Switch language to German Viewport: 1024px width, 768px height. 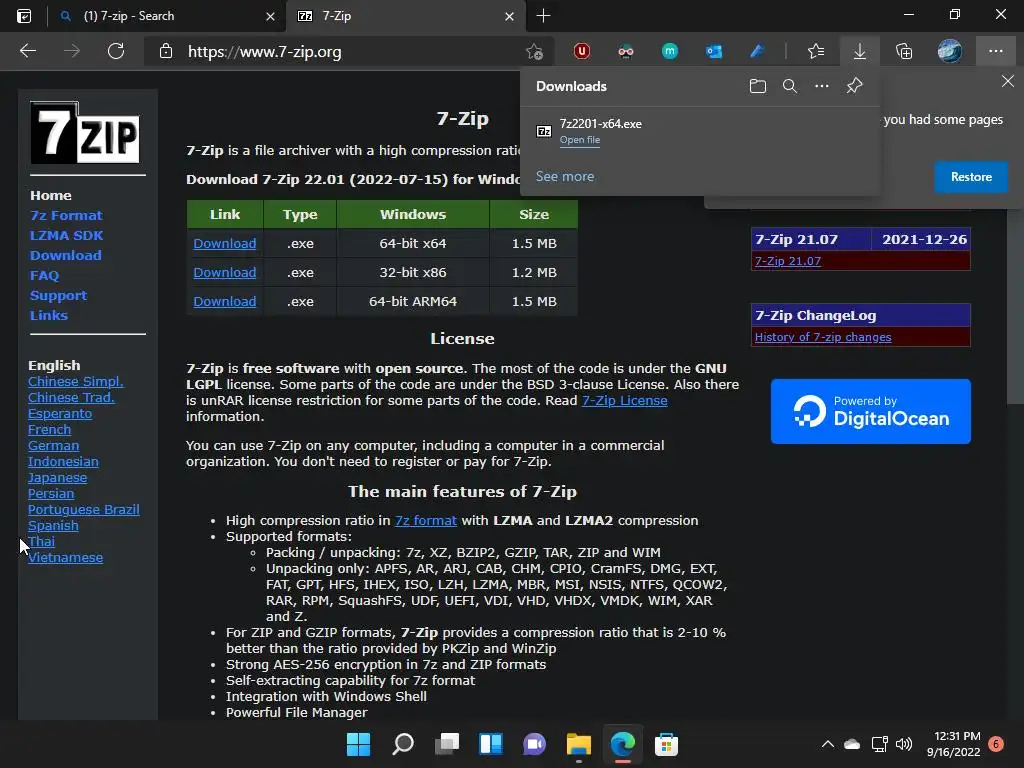(x=54, y=445)
